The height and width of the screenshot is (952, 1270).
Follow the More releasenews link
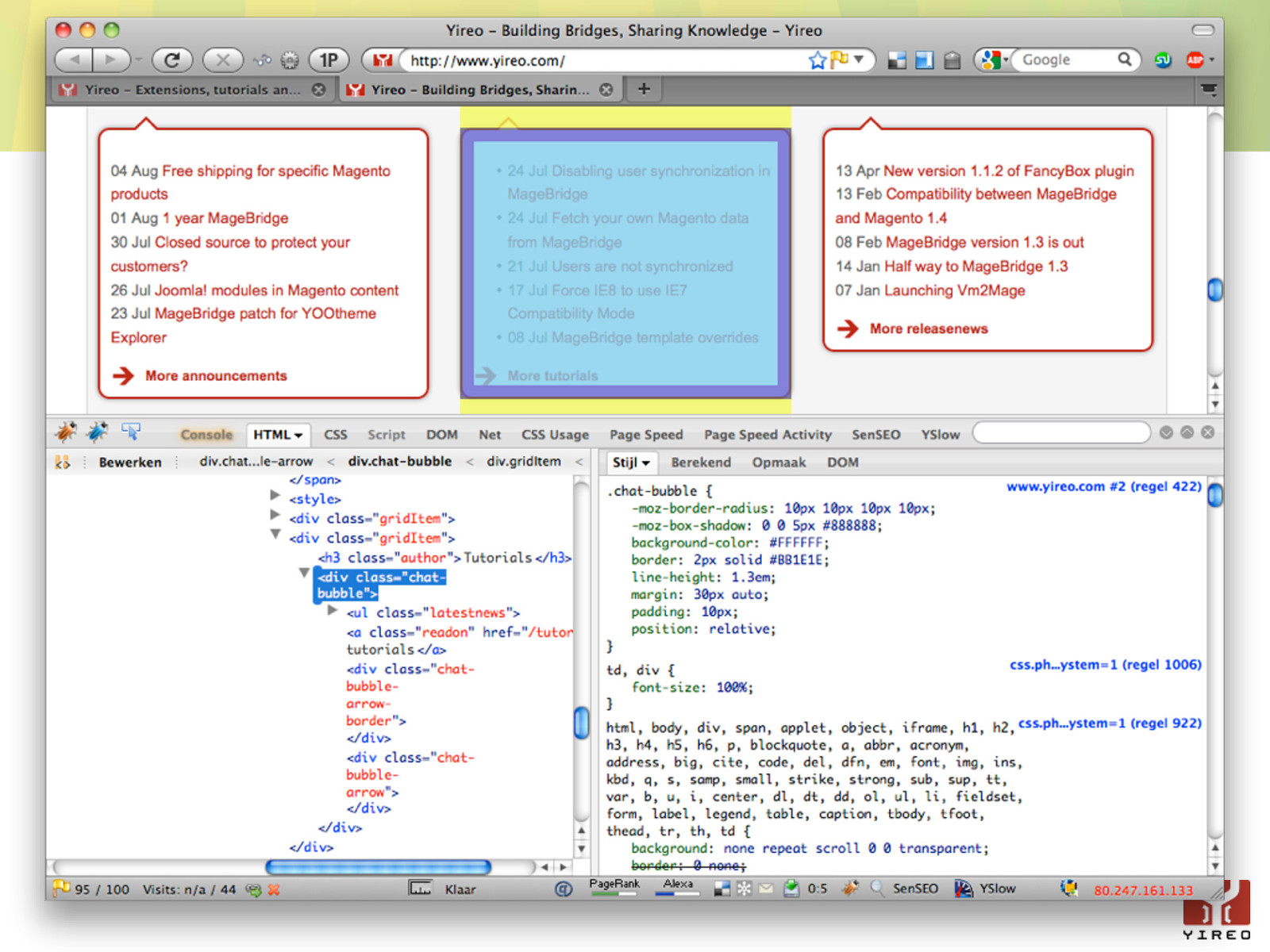929,328
